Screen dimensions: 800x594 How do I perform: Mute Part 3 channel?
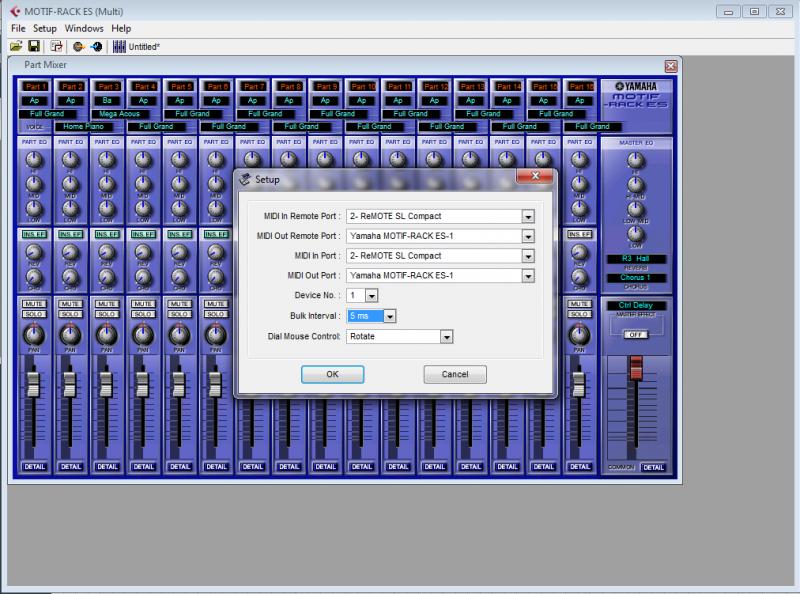(x=107, y=304)
